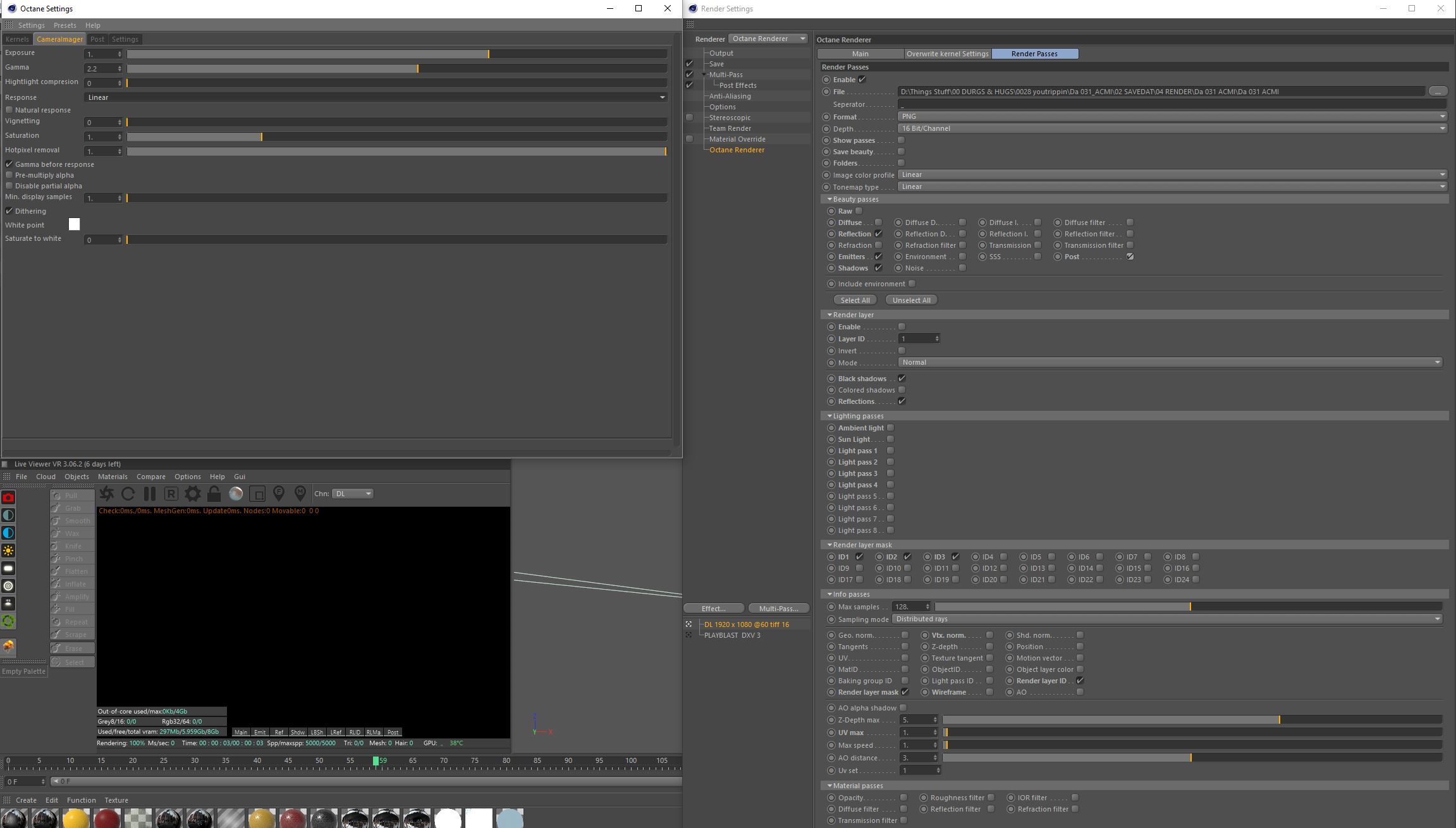Click the render region square icon
Viewport: 1456px width, 828px height.
(x=257, y=494)
